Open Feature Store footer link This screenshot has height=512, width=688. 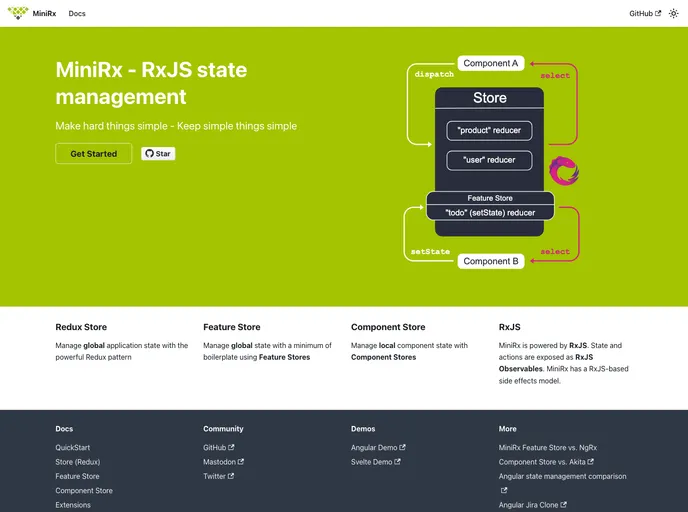(77, 476)
